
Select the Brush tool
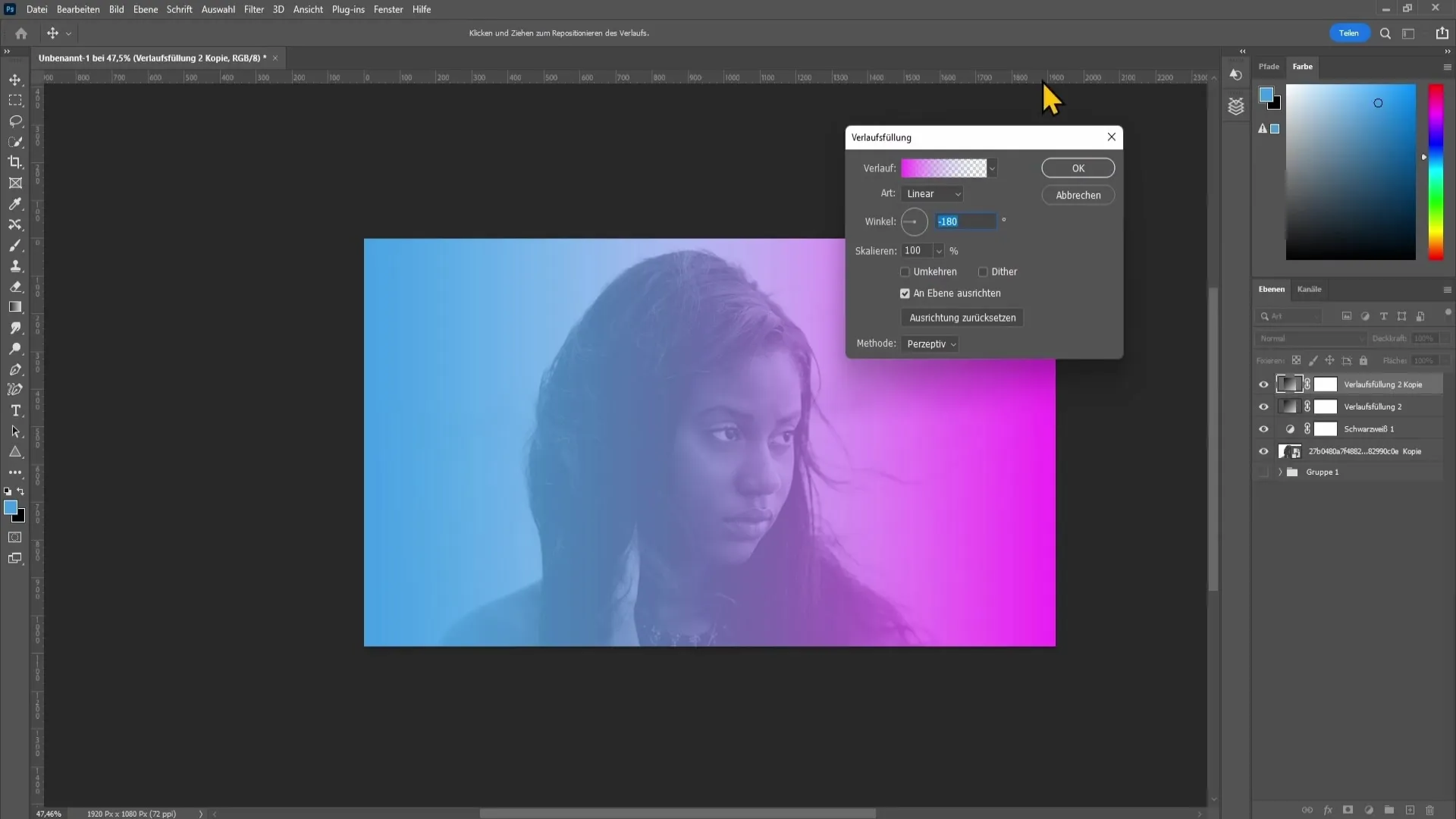15,246
